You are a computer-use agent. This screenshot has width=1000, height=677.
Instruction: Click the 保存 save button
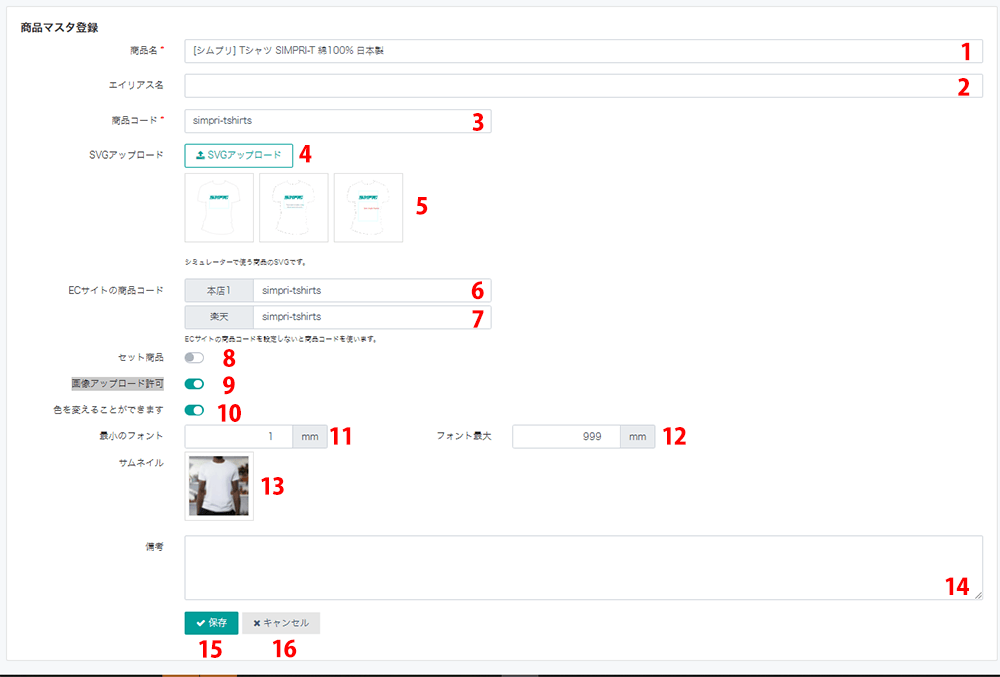211,622
